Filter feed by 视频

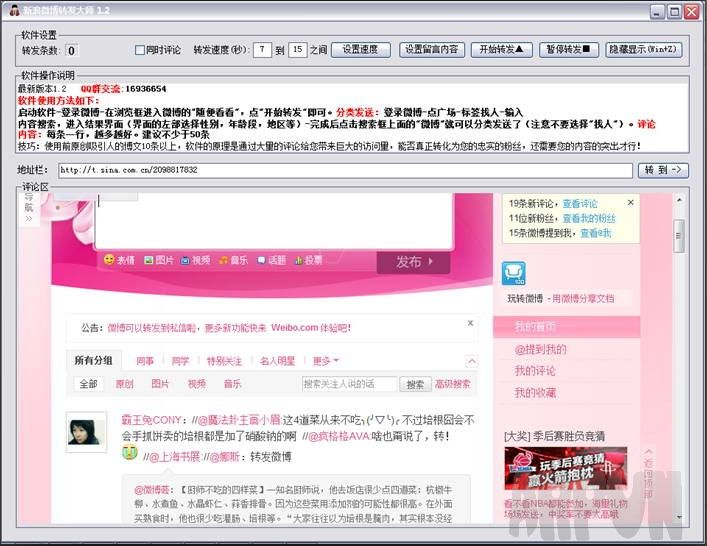197,384
